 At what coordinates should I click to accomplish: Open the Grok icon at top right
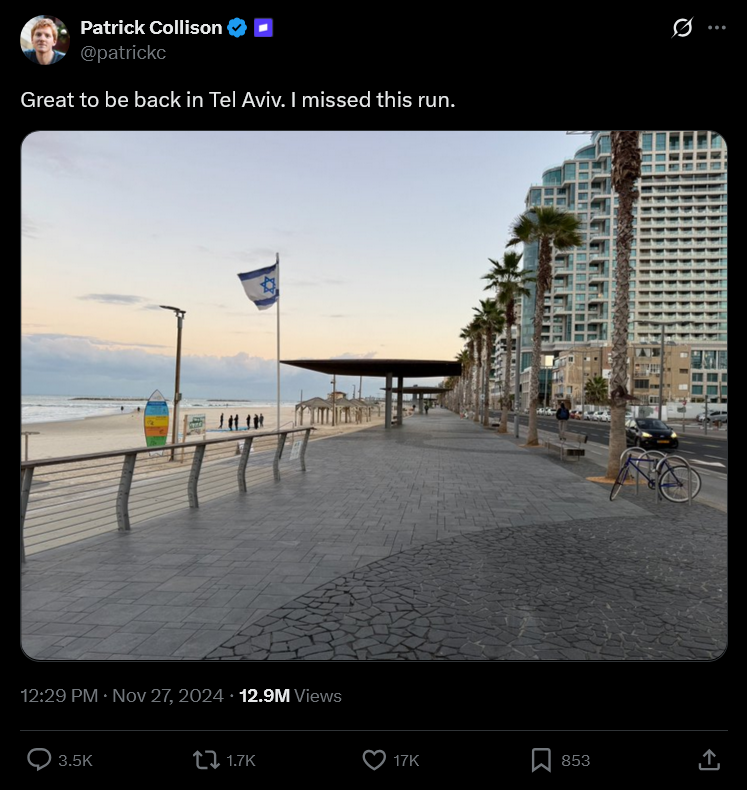pos(682,28)
